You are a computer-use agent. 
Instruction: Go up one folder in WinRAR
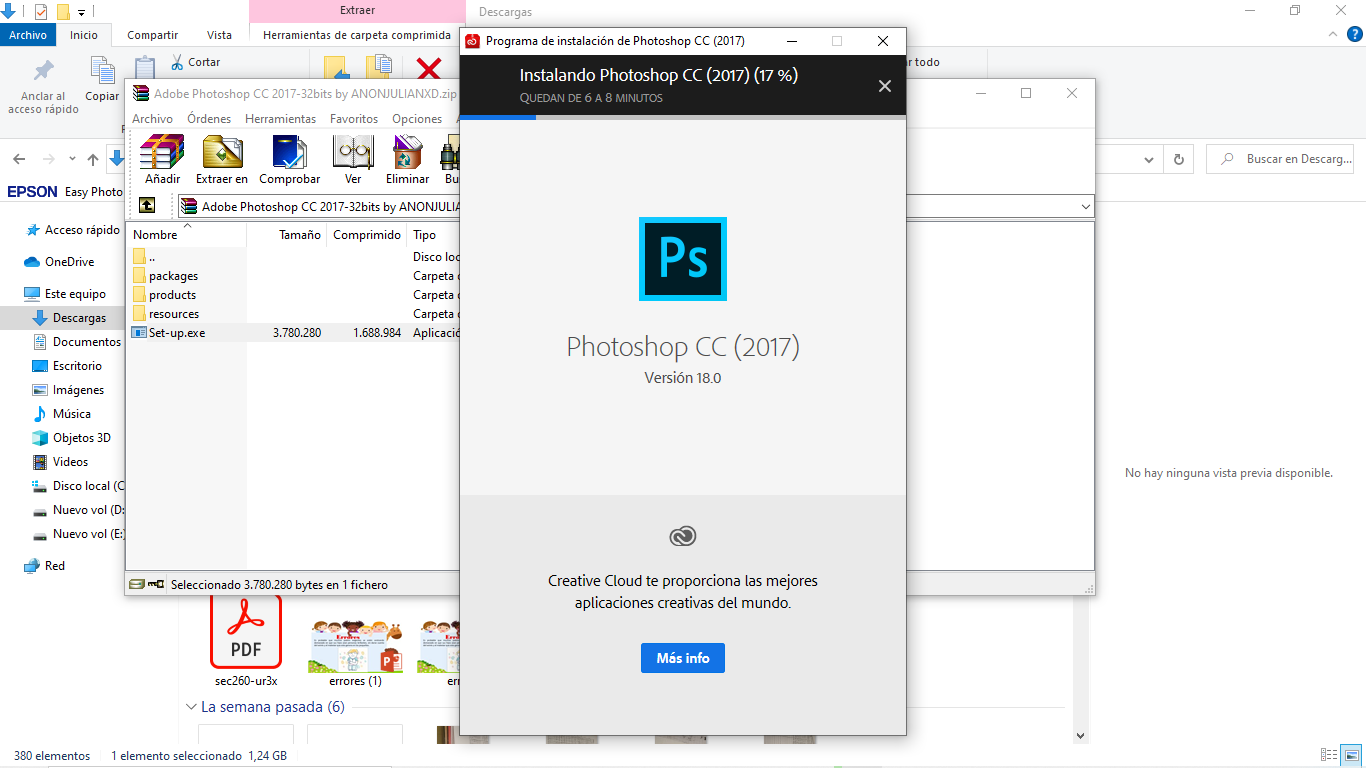(147, 205)
